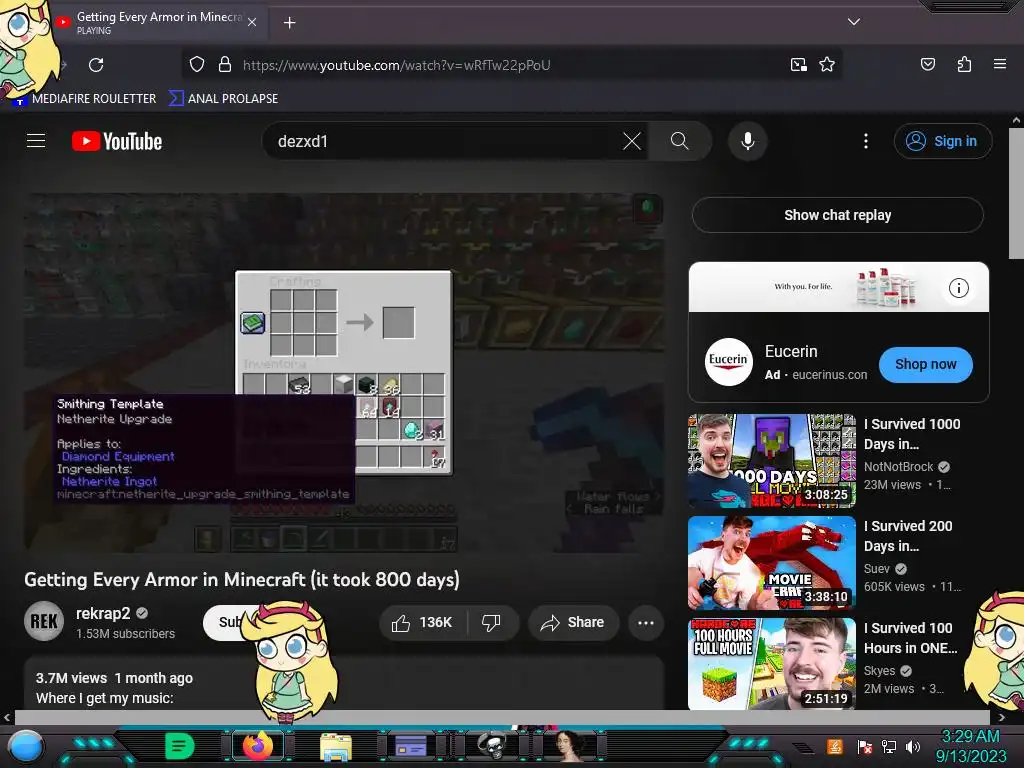Open the NotNotBrock channel name

[899, 466]
